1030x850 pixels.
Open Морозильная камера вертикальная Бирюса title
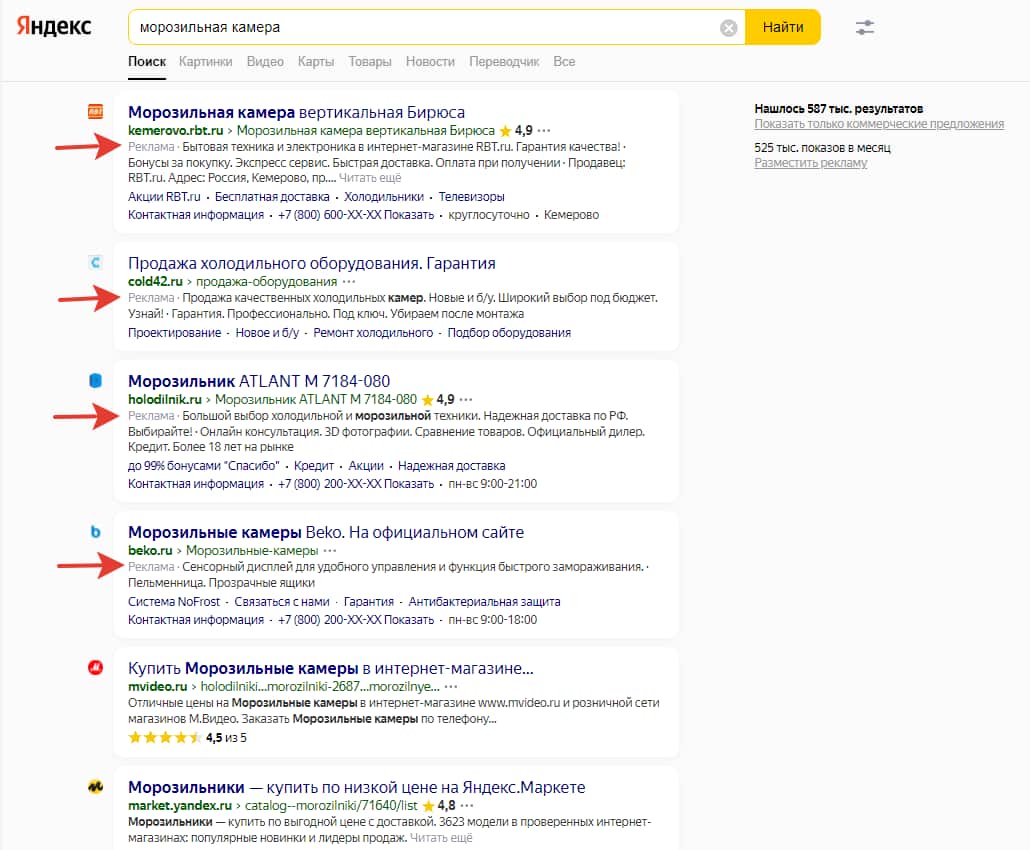tap(296, 112)
